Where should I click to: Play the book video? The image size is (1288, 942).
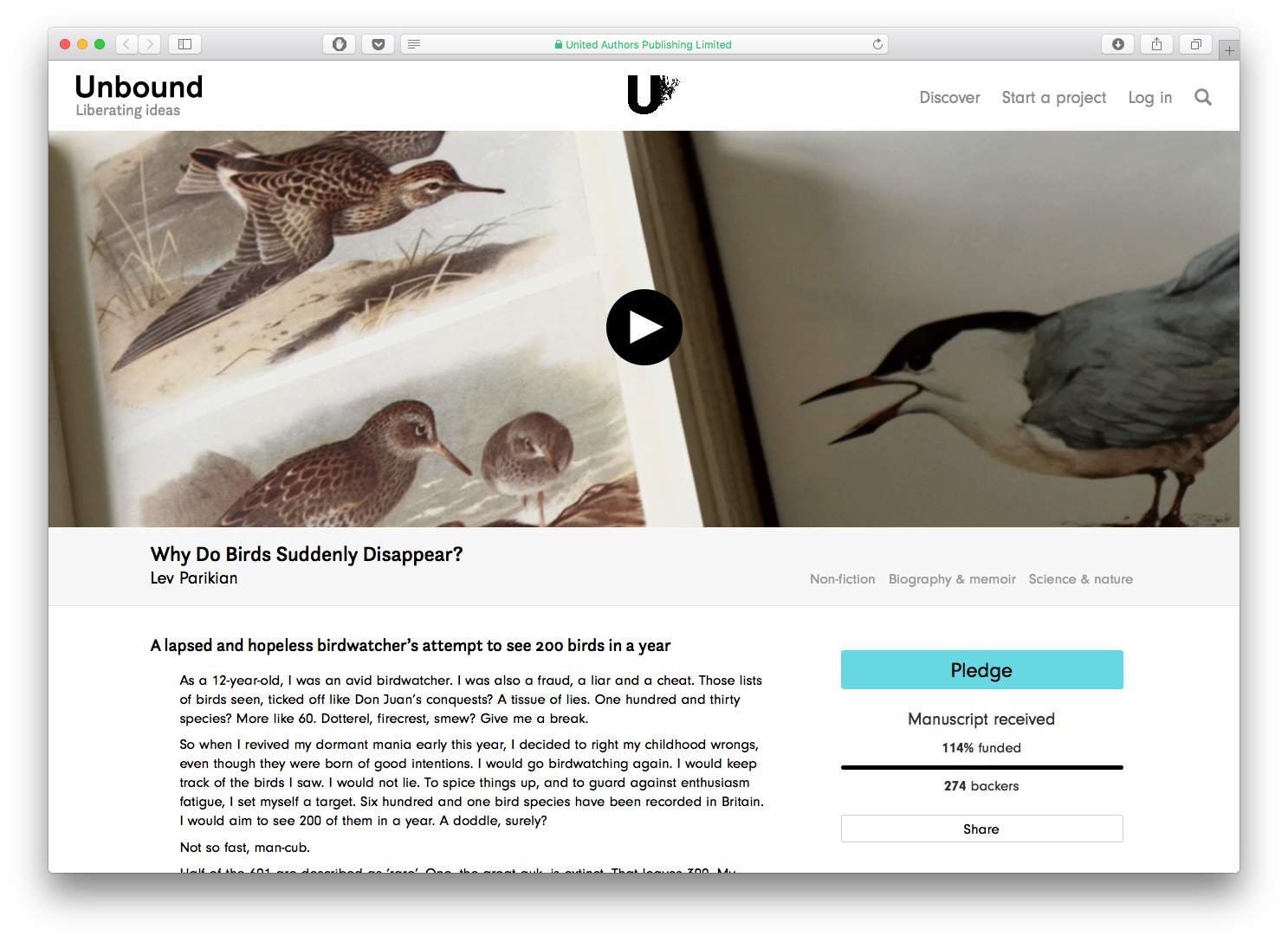click(x=644, y=327)
